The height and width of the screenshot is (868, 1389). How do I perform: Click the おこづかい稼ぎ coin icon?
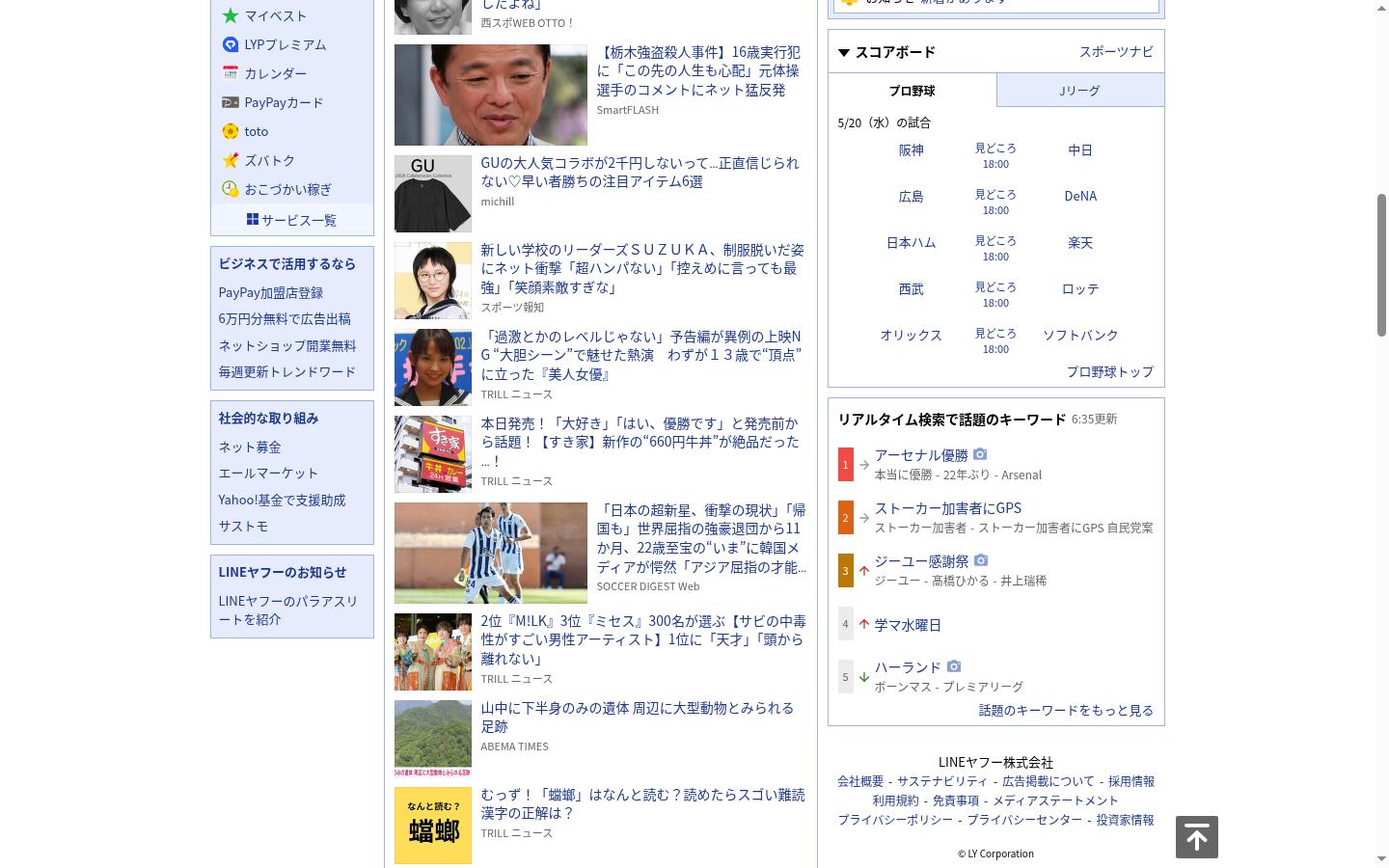231,189
